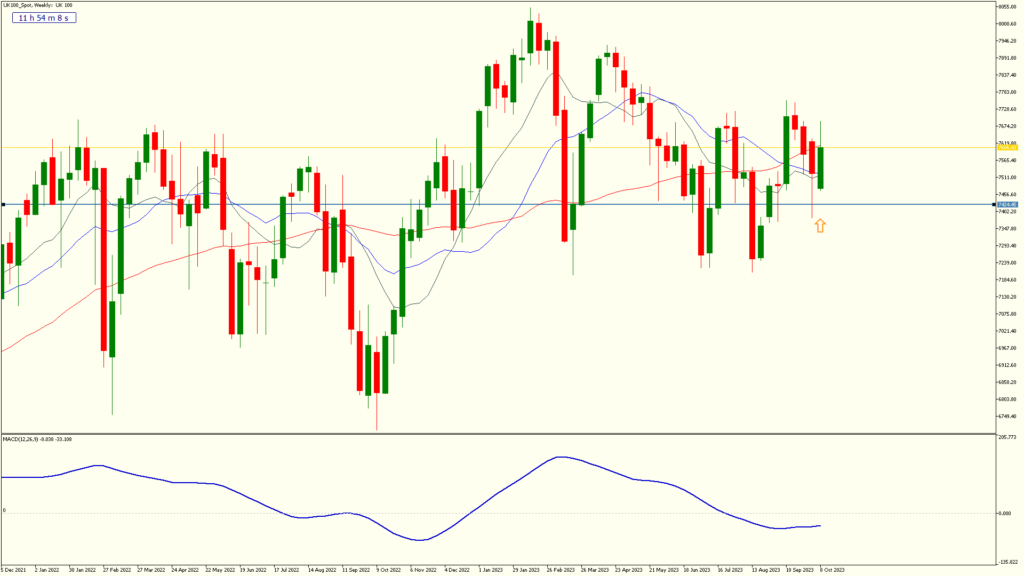Select the 6 Nov 2022 date label
The width and height of the screenshot is (1024, 576).
(424, 570)
